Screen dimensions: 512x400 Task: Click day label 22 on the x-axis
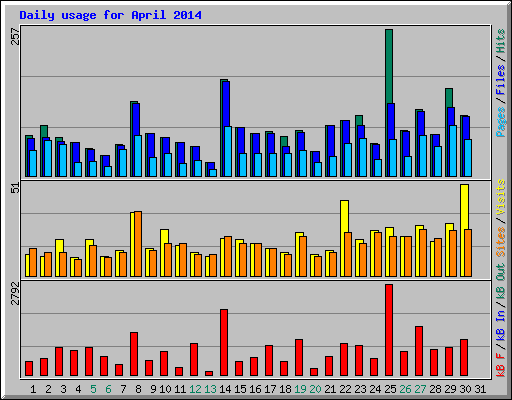click(x=345, y=389)
